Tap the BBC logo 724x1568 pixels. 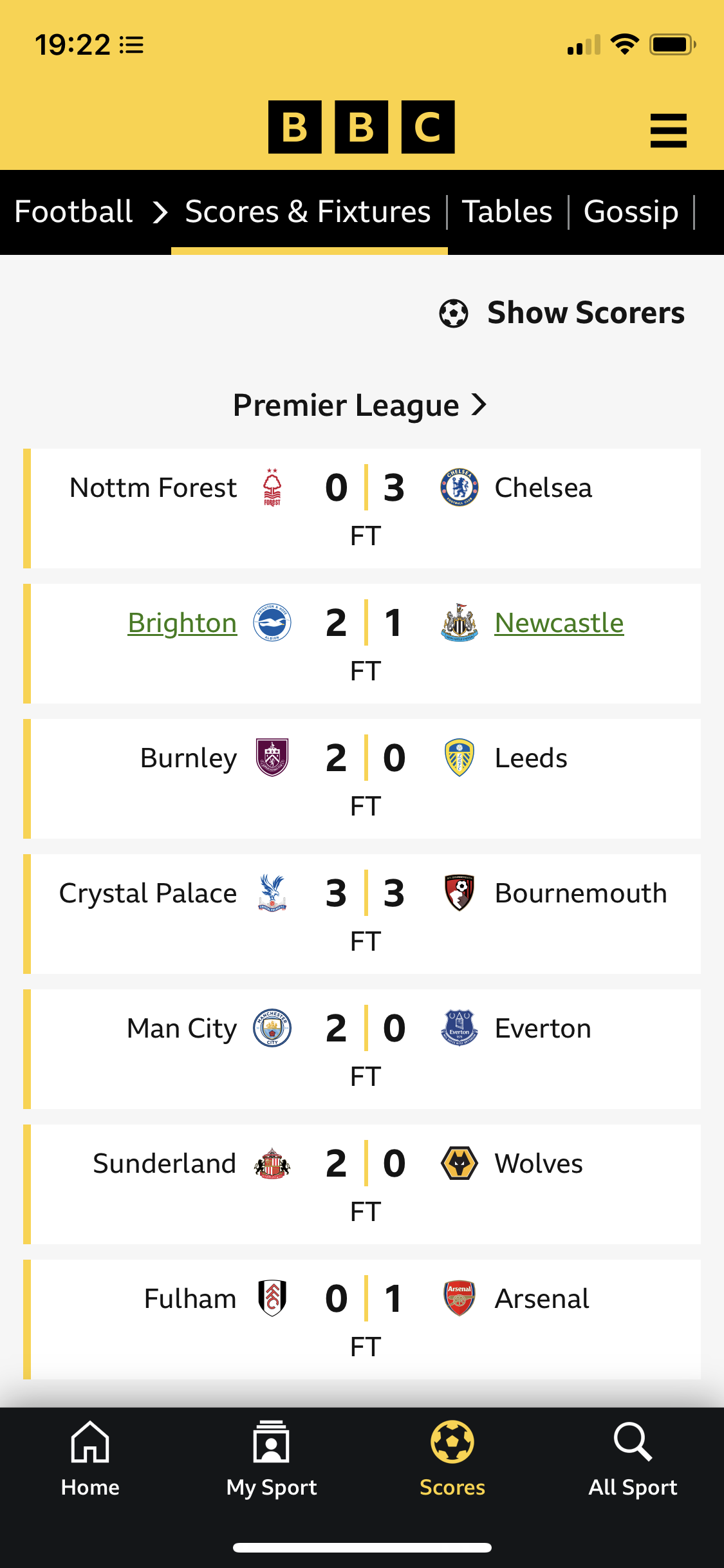click(x=361, y=127)
